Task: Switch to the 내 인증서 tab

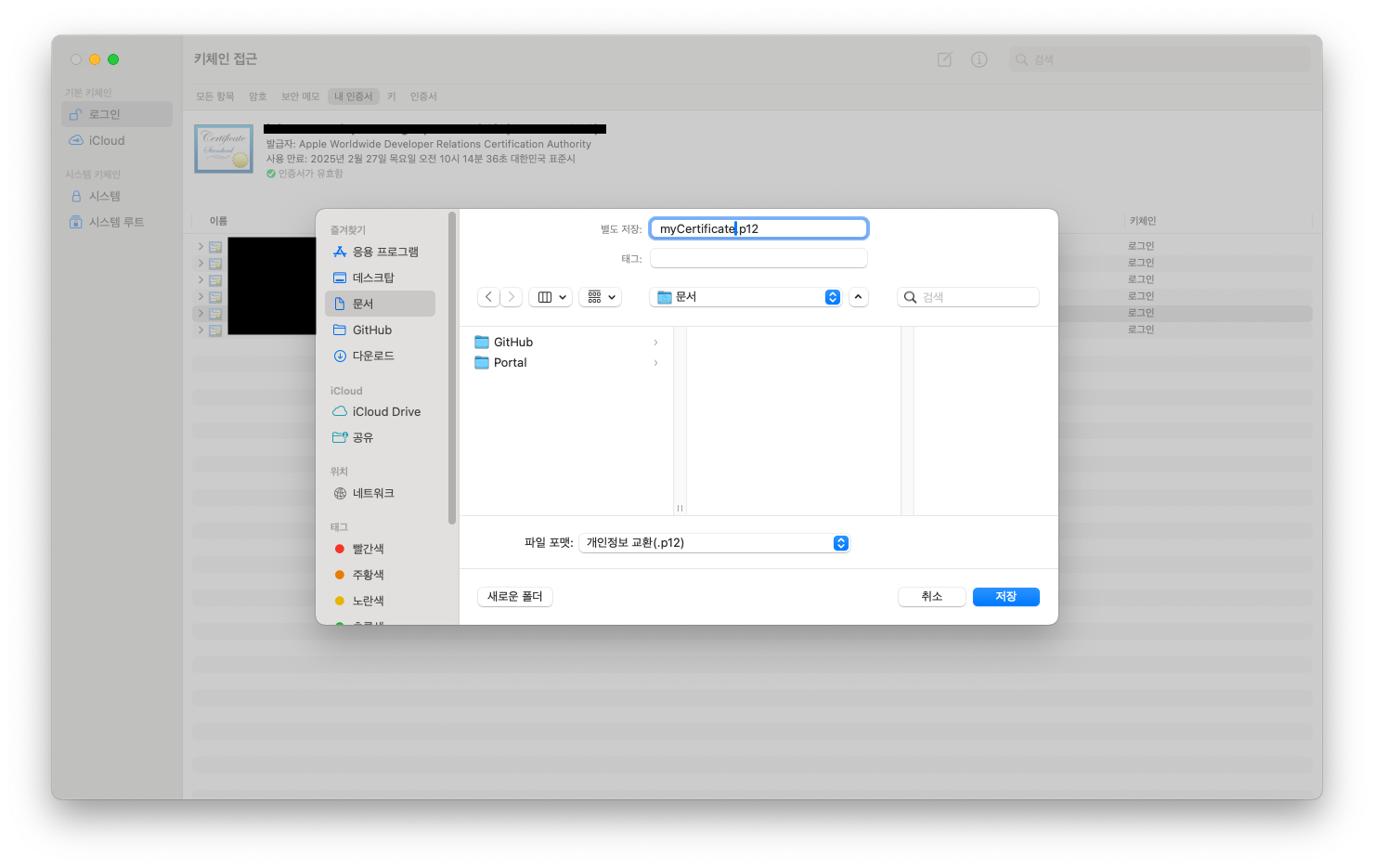Action: point(354,97)
